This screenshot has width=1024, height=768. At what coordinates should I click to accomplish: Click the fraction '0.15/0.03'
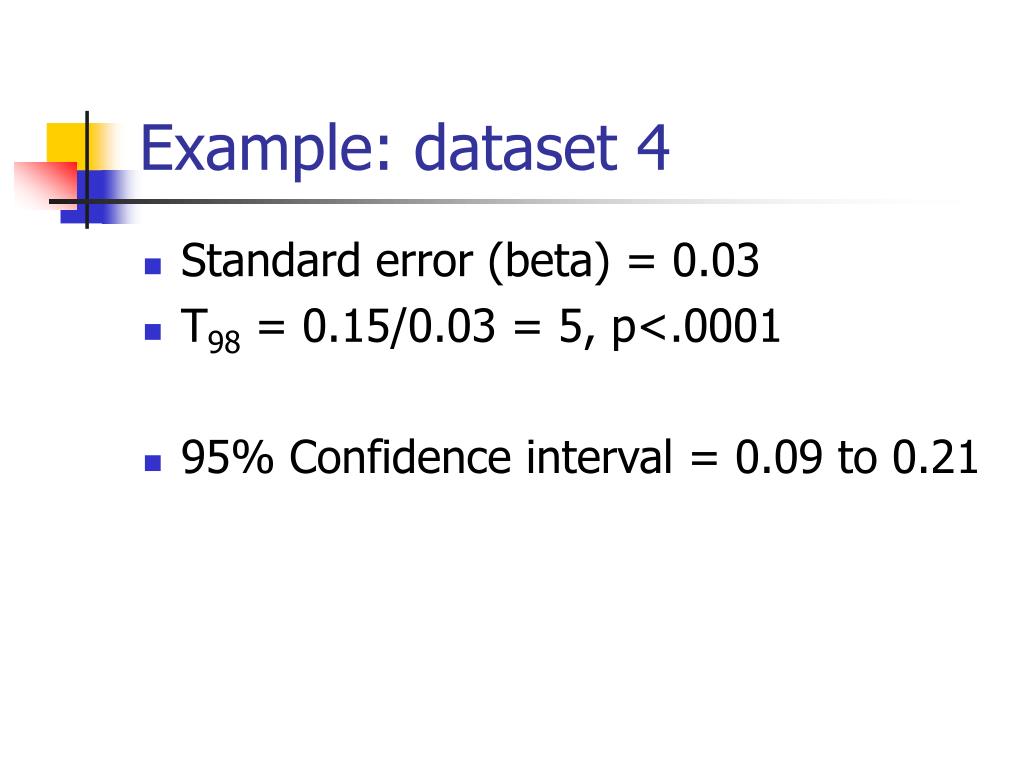tap(398, 327)
